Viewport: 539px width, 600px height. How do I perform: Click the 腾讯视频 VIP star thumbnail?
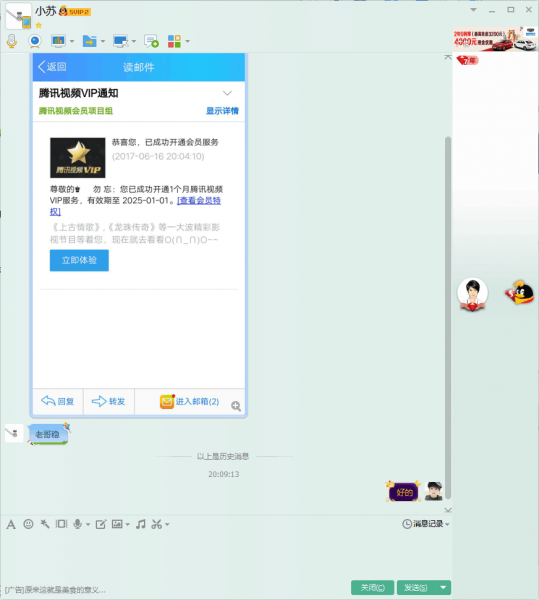(x=78, y=158)
